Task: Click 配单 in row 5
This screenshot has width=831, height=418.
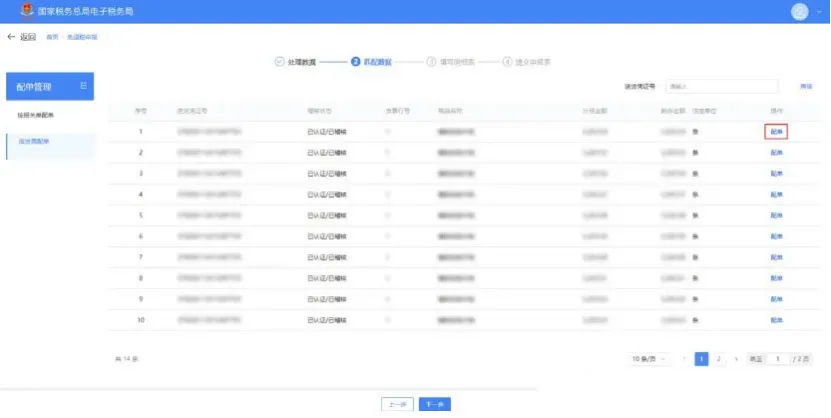Action: click(776, 215)
